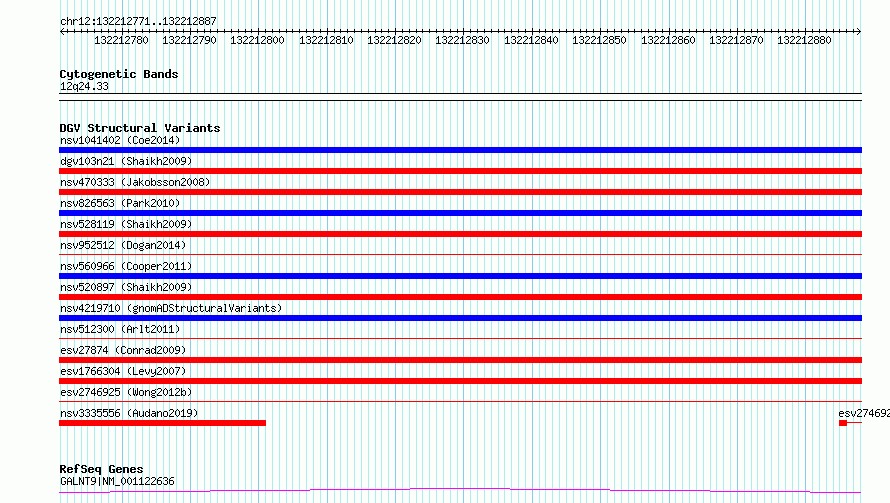Viewport: 890px width, 503px height.
Task: Click the thin red line under esv2746925
Action: (460, 401)
